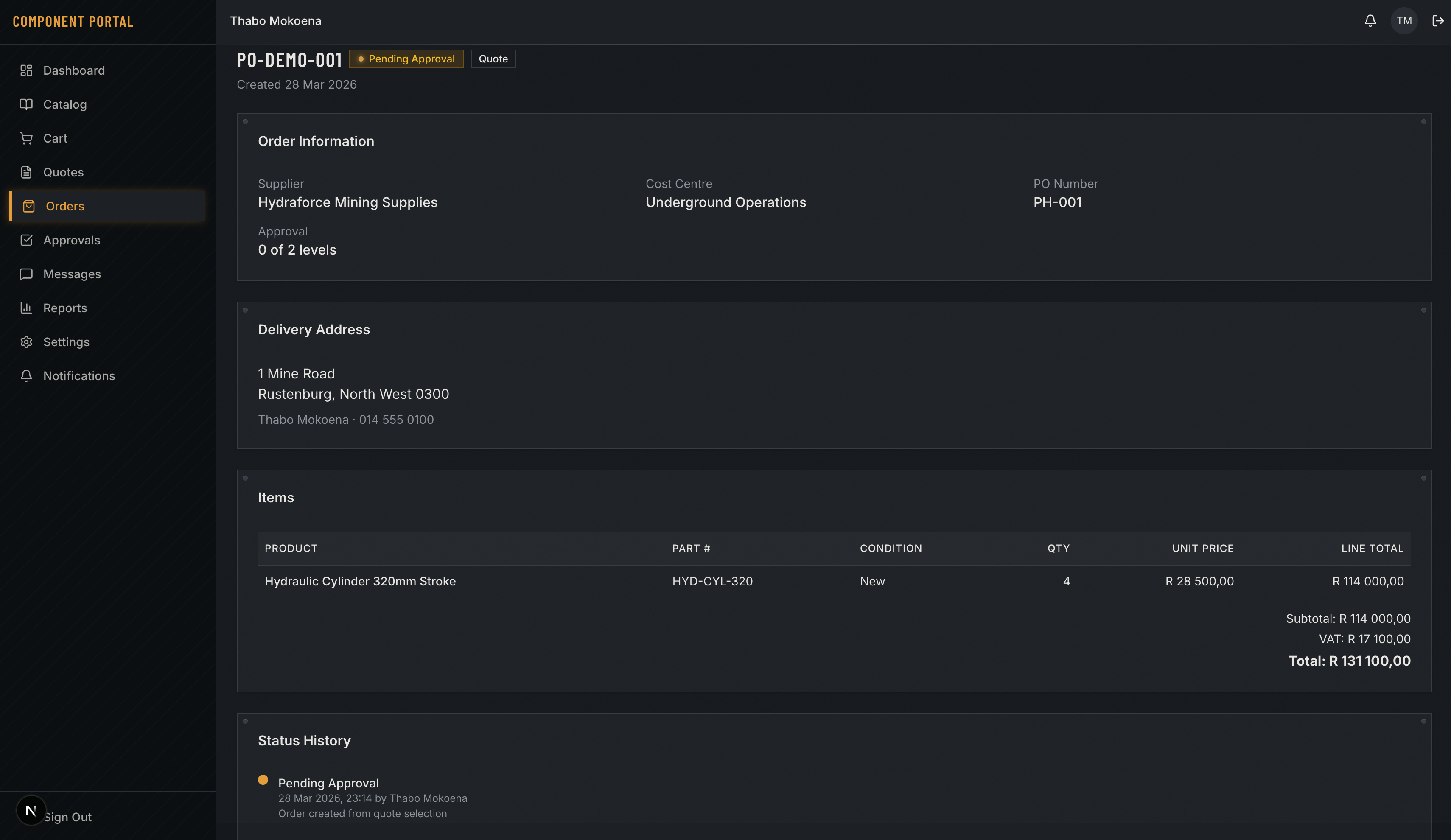1451x840 pixels.
Task: Select the Pending Approval status badge
Action: pyautogui.click(x=406, y=59)
